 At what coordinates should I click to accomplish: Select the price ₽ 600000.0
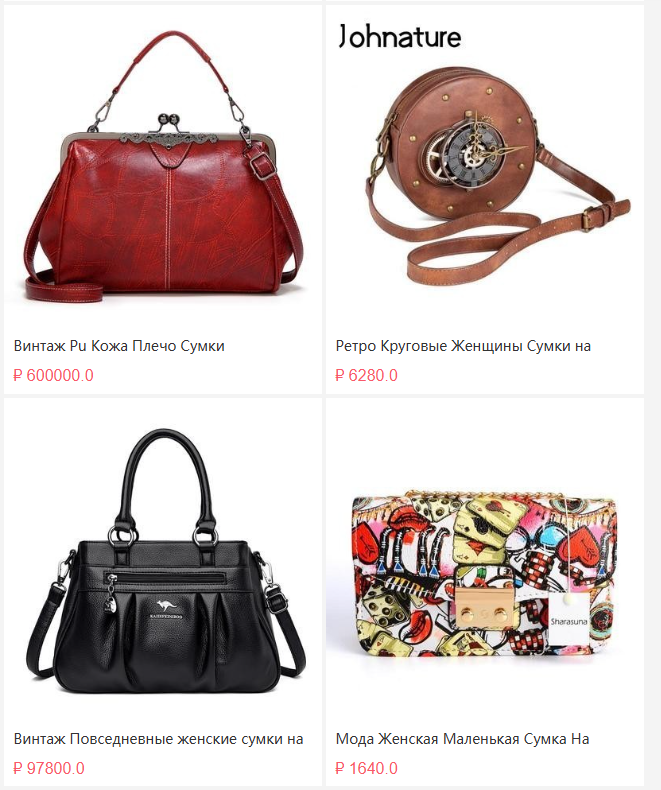click(x=53, y=375)
